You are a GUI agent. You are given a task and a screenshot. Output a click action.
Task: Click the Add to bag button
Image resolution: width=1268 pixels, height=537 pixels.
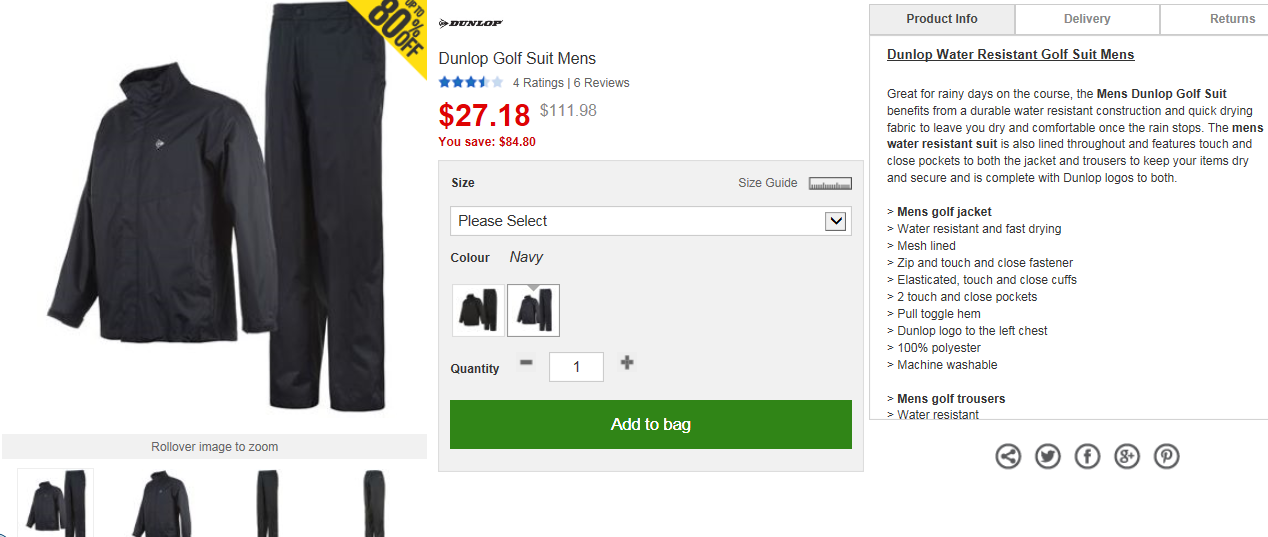(x=650, y=425)
